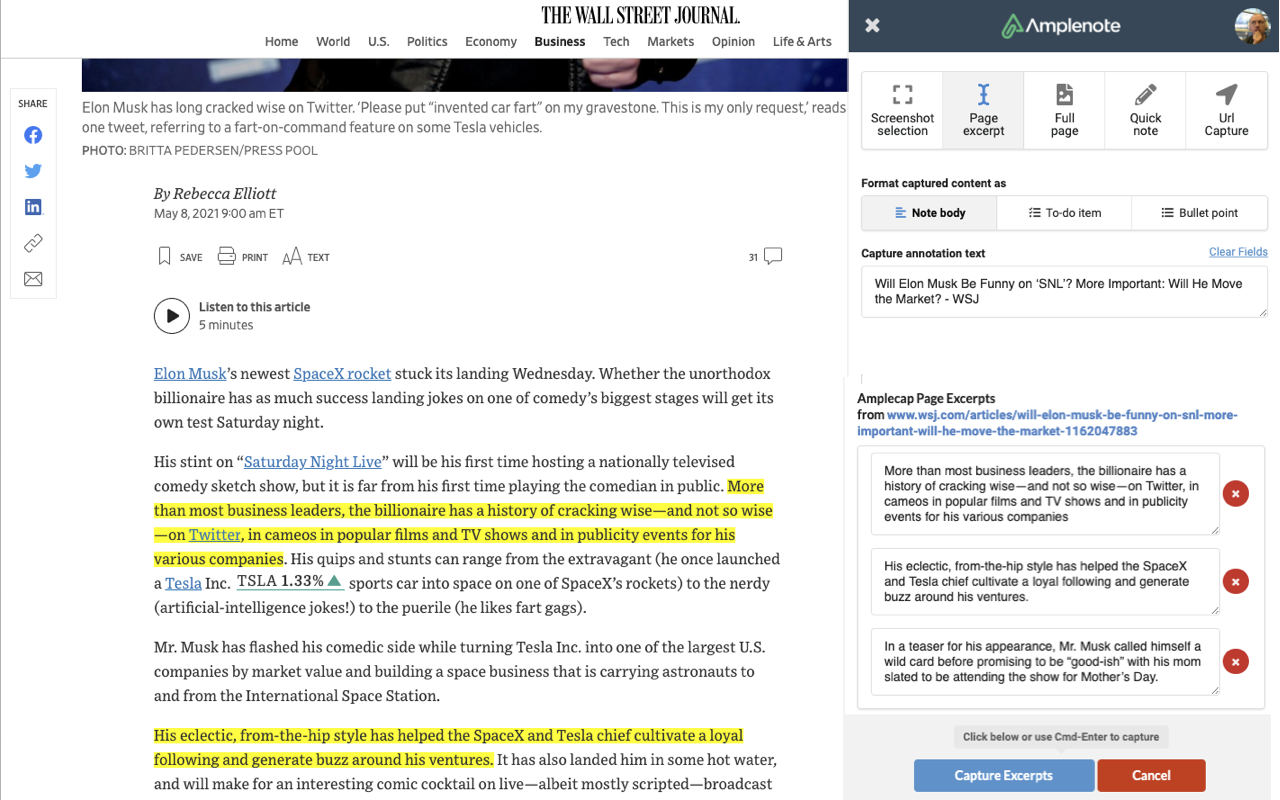Choose Page excerpt capture mode
The width and height of the screenshot is (1280, 800).
983,110
